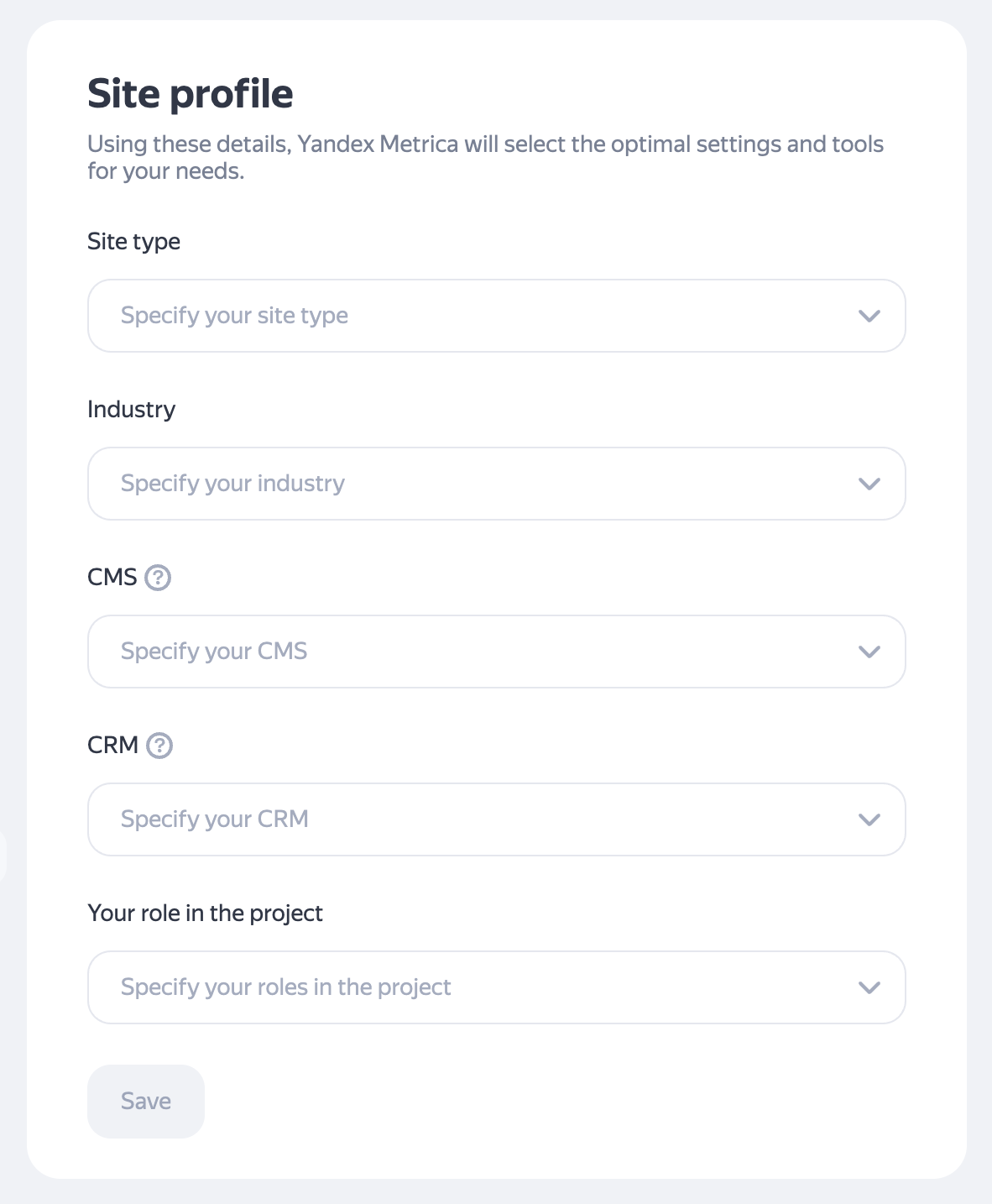992x1204 pixels.
Task: Click the CRM help question mark icon
Action: pos(159,746)
